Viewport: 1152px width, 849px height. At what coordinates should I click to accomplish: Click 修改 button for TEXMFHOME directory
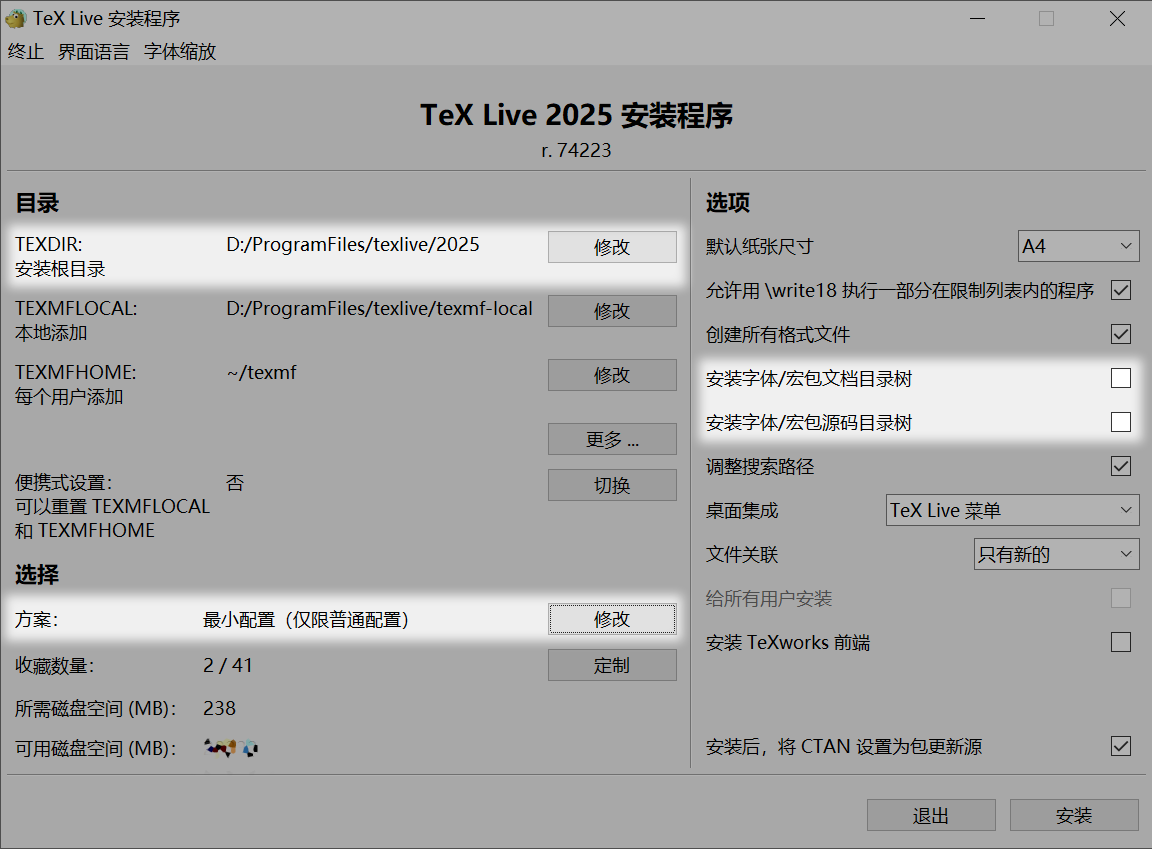point(612,375)
